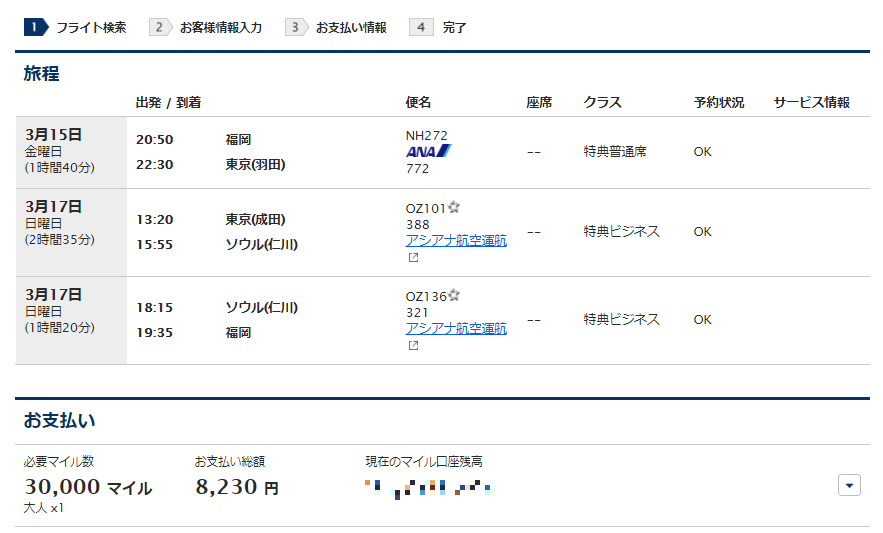The image size is (883, 533).
Task: Open アシアナ航空運航 link for flight OZ101
Action: [456, 241]
